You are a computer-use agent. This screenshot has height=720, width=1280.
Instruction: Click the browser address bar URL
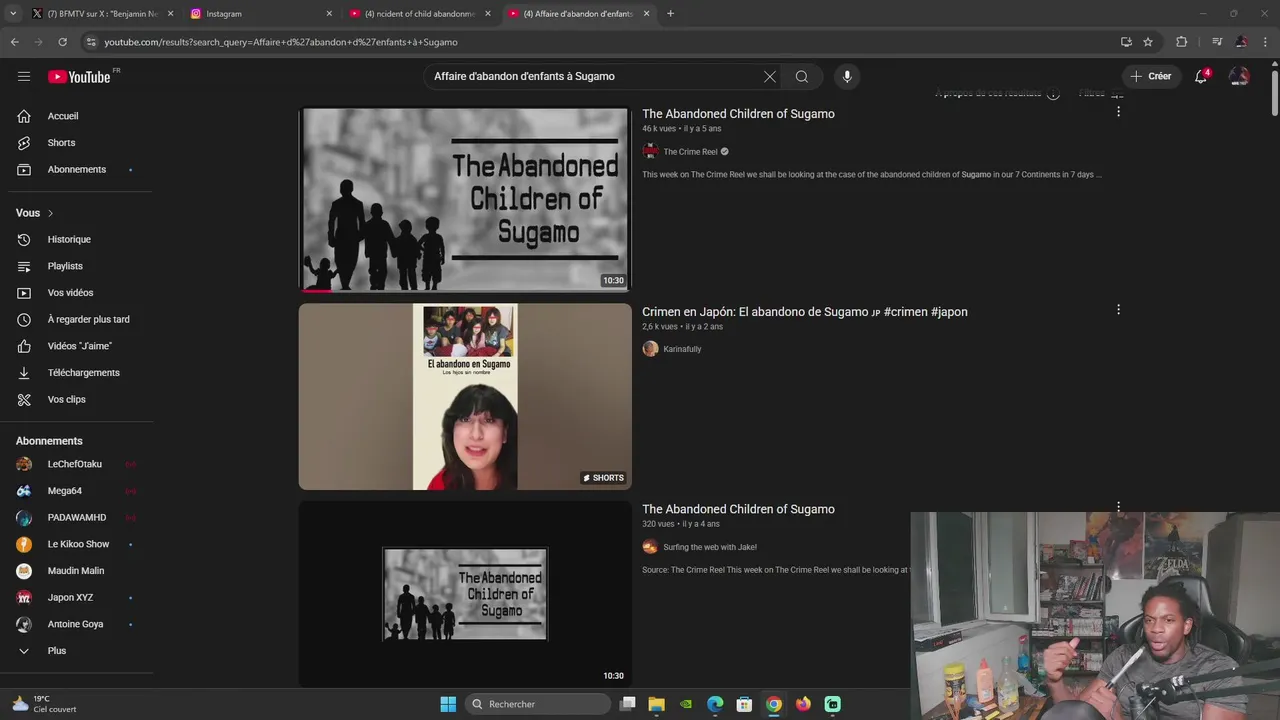point(281,42)
